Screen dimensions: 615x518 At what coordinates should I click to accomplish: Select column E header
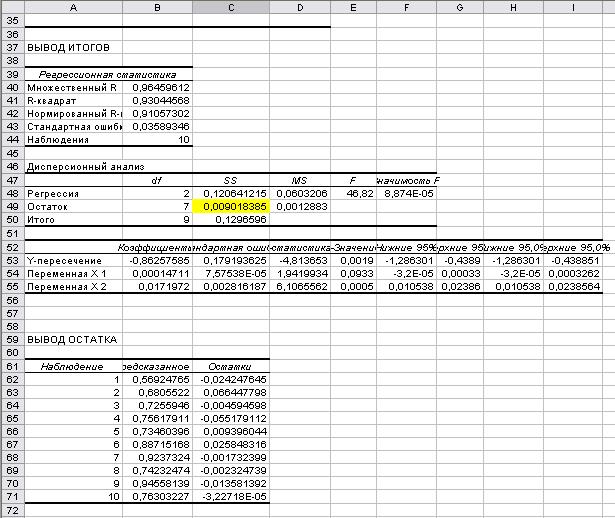click(353, 7)
